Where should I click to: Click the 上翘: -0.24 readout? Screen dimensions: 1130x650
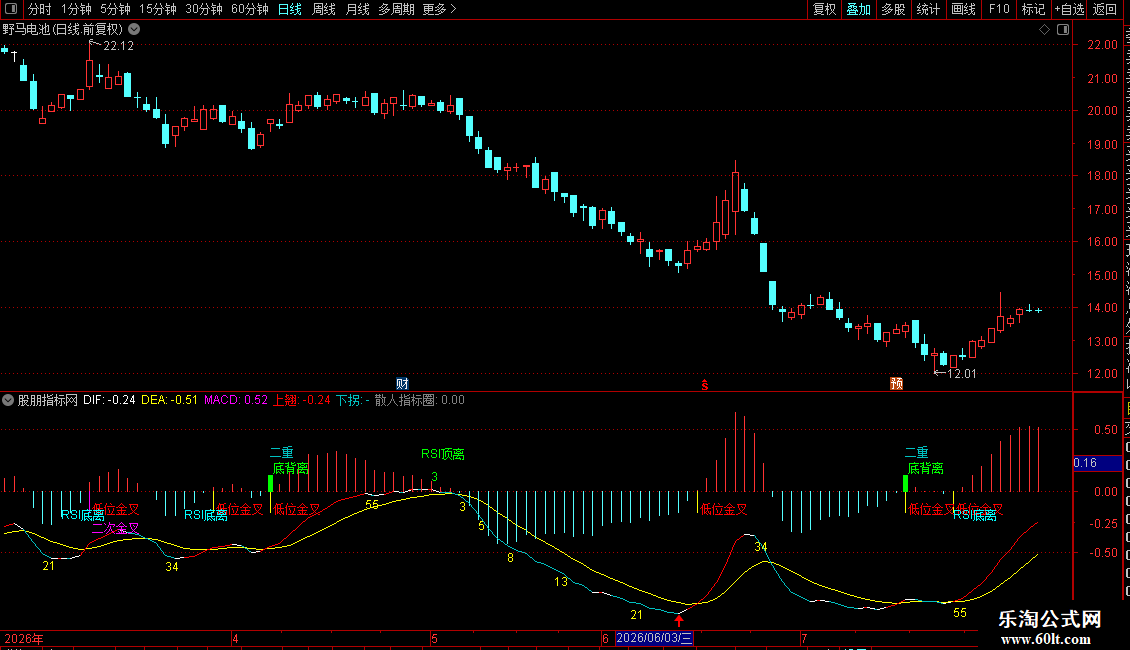[x=301, y=400]
